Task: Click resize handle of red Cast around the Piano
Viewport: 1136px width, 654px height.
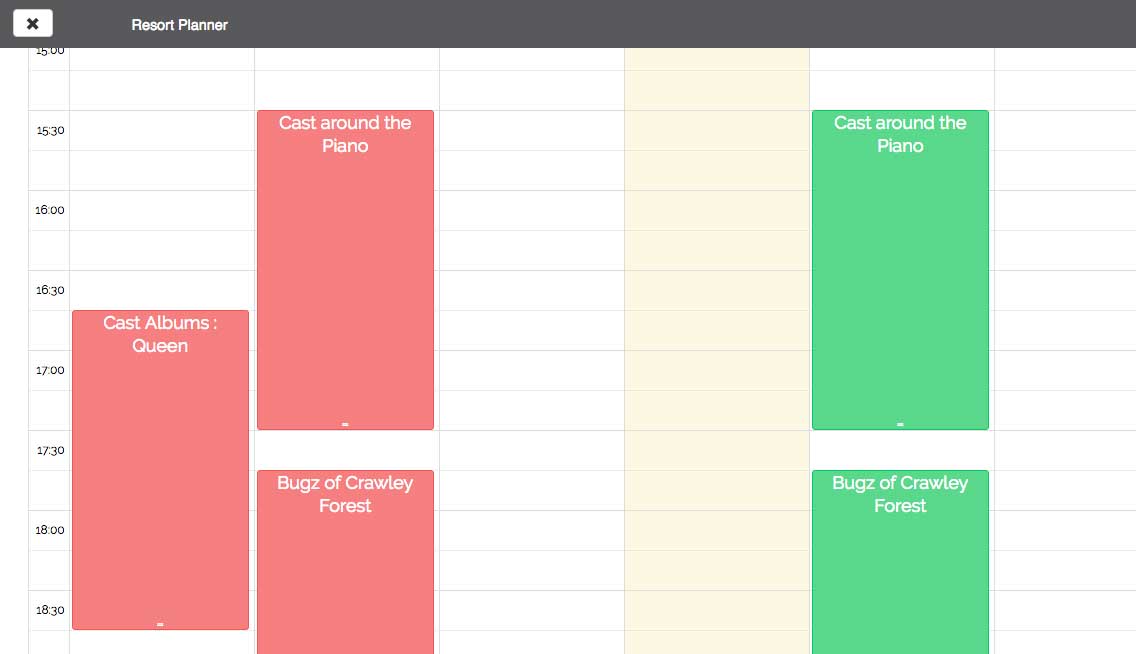Action: tap(345, 425)
